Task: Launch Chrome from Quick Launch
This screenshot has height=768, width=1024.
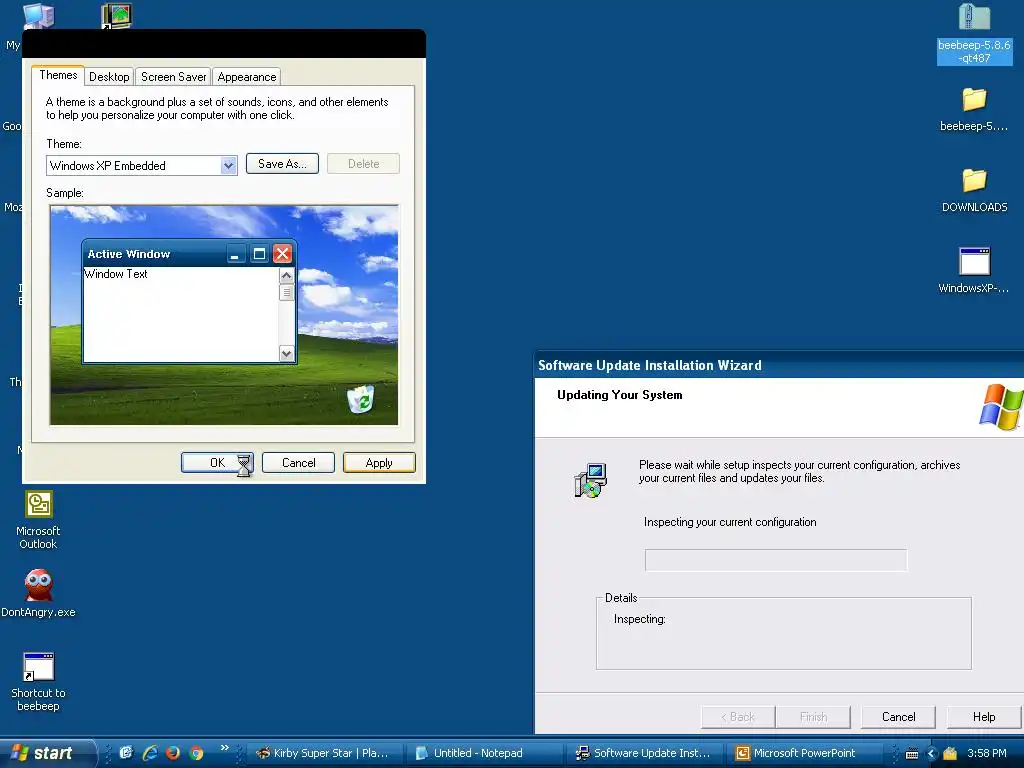Action: 197,753
